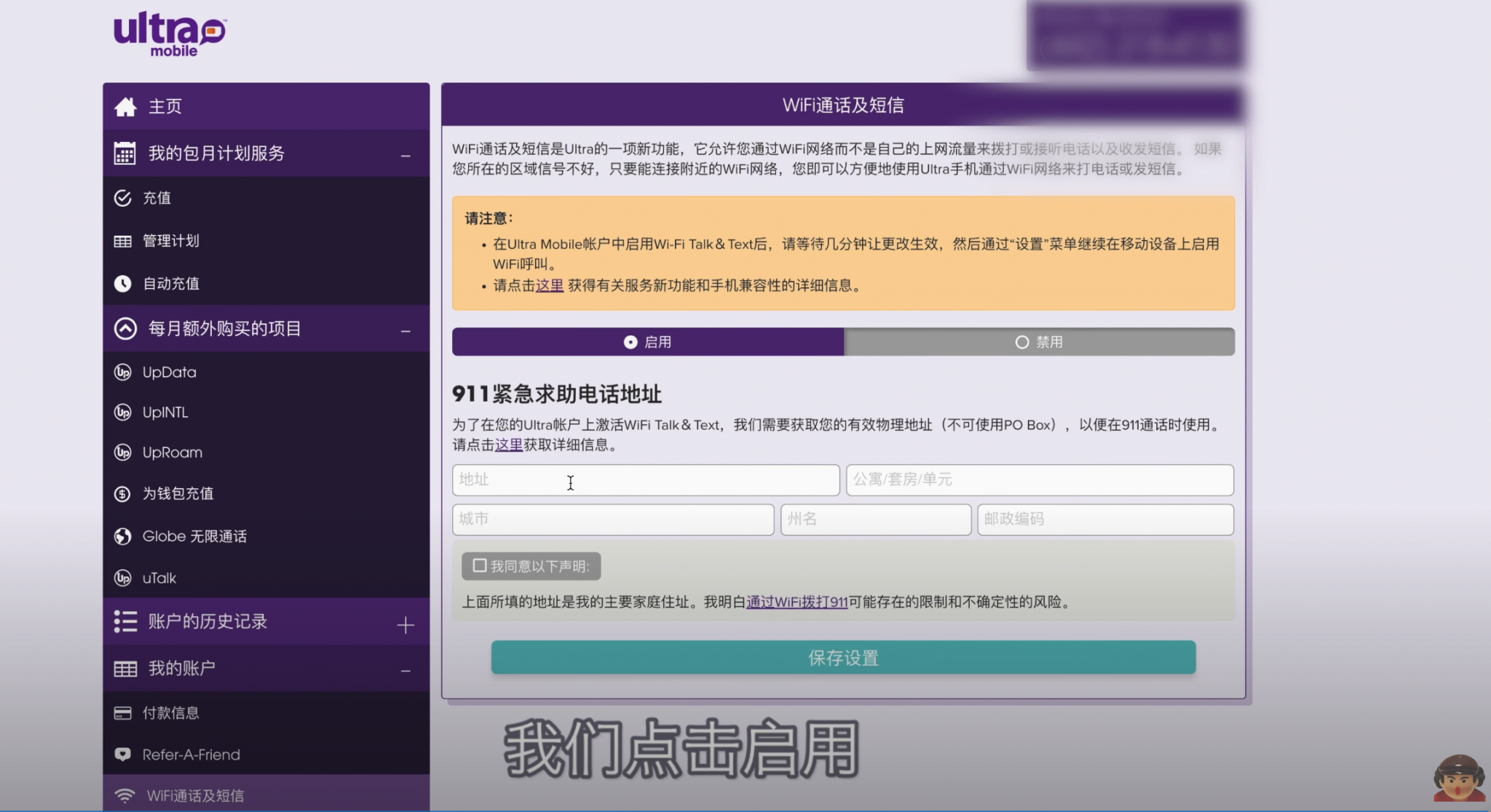Click the credit card icon for 付款信息

pos(122,713)
